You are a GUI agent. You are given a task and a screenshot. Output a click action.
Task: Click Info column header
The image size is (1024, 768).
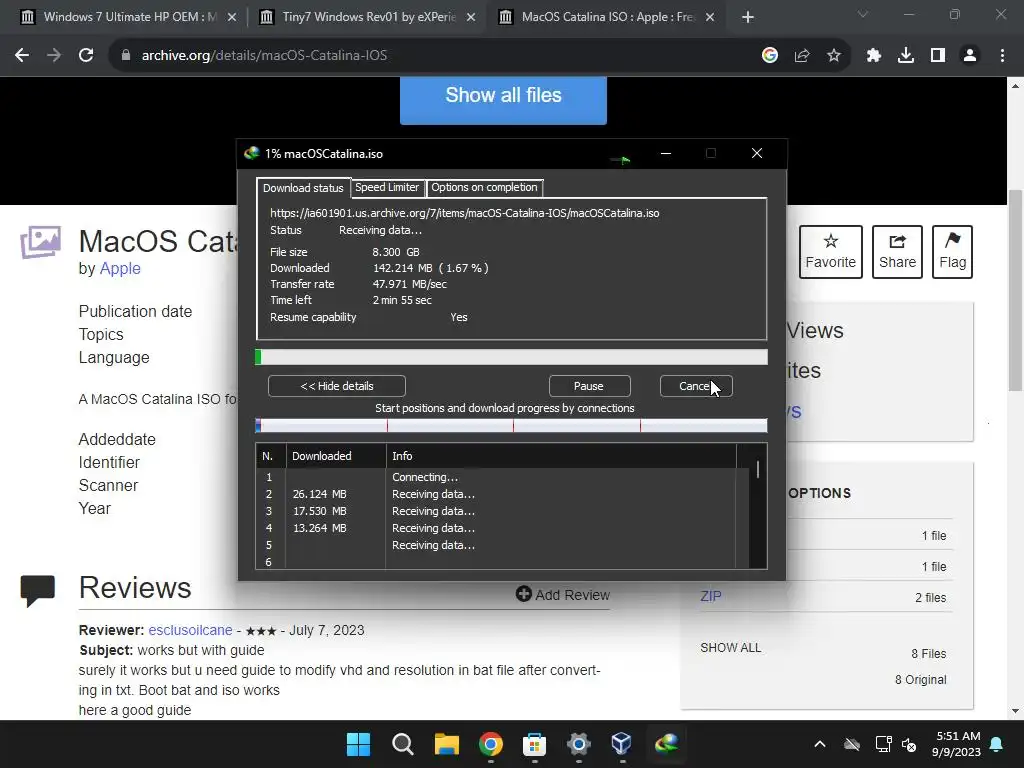pos(561,456)
